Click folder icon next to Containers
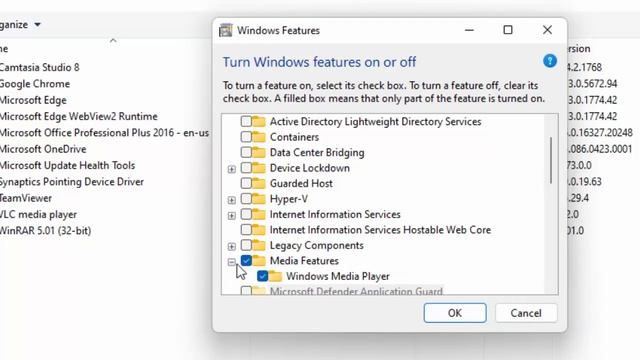640x360 pixels. click(259, 137)
